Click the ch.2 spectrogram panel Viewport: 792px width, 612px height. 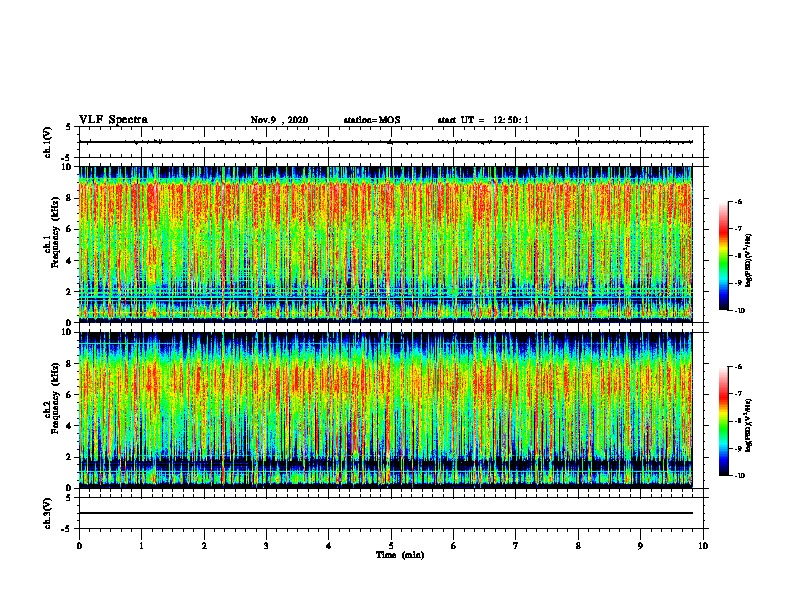[x=385, y=410]
